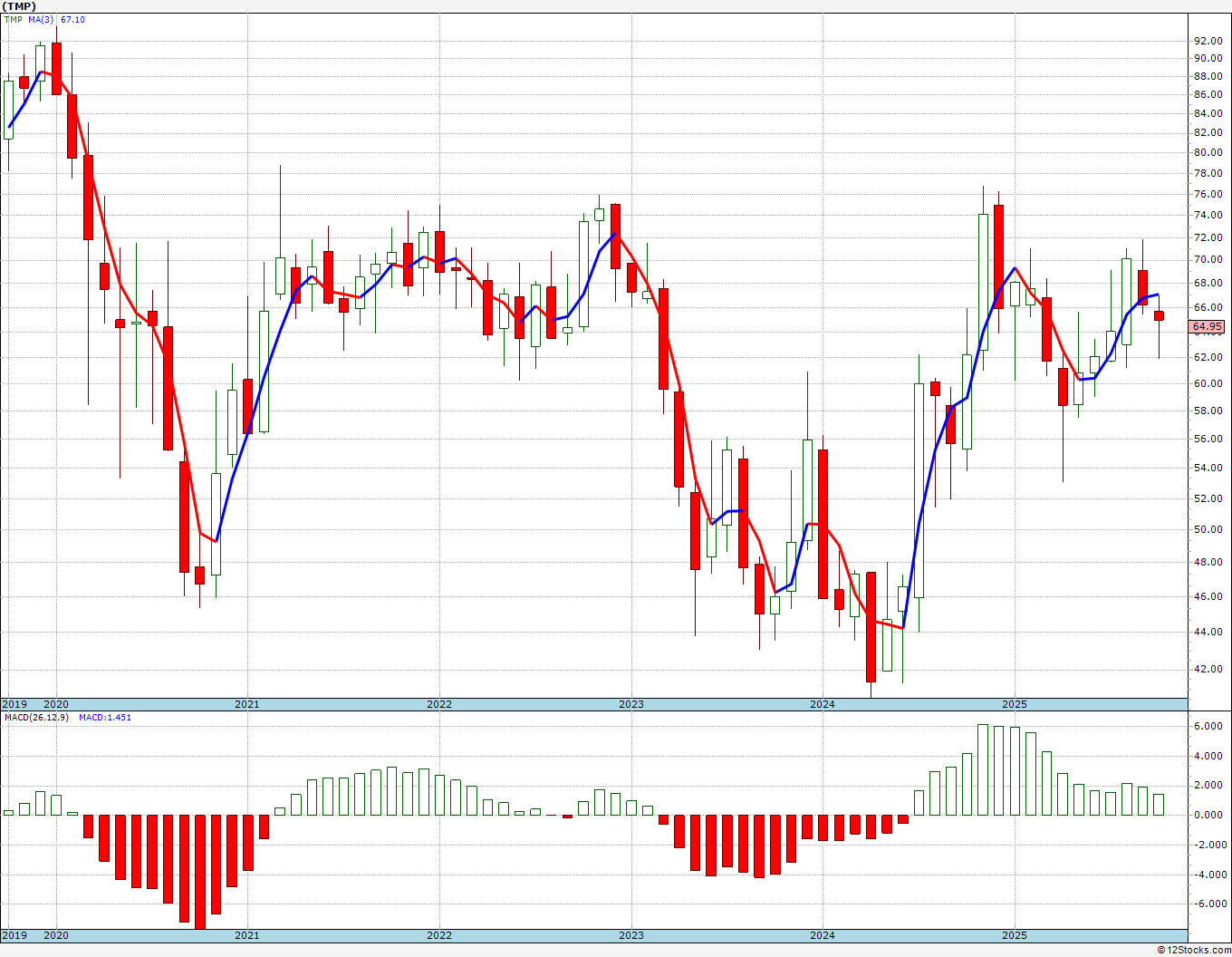Click the 4.000 MACD axis label
Image resolution: width=1232 pixels, height=957 pixels.
click(1208, 756)
